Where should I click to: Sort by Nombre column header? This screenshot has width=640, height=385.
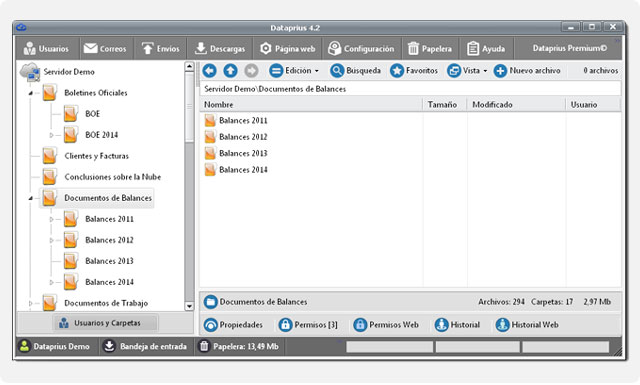pos(311,105)
